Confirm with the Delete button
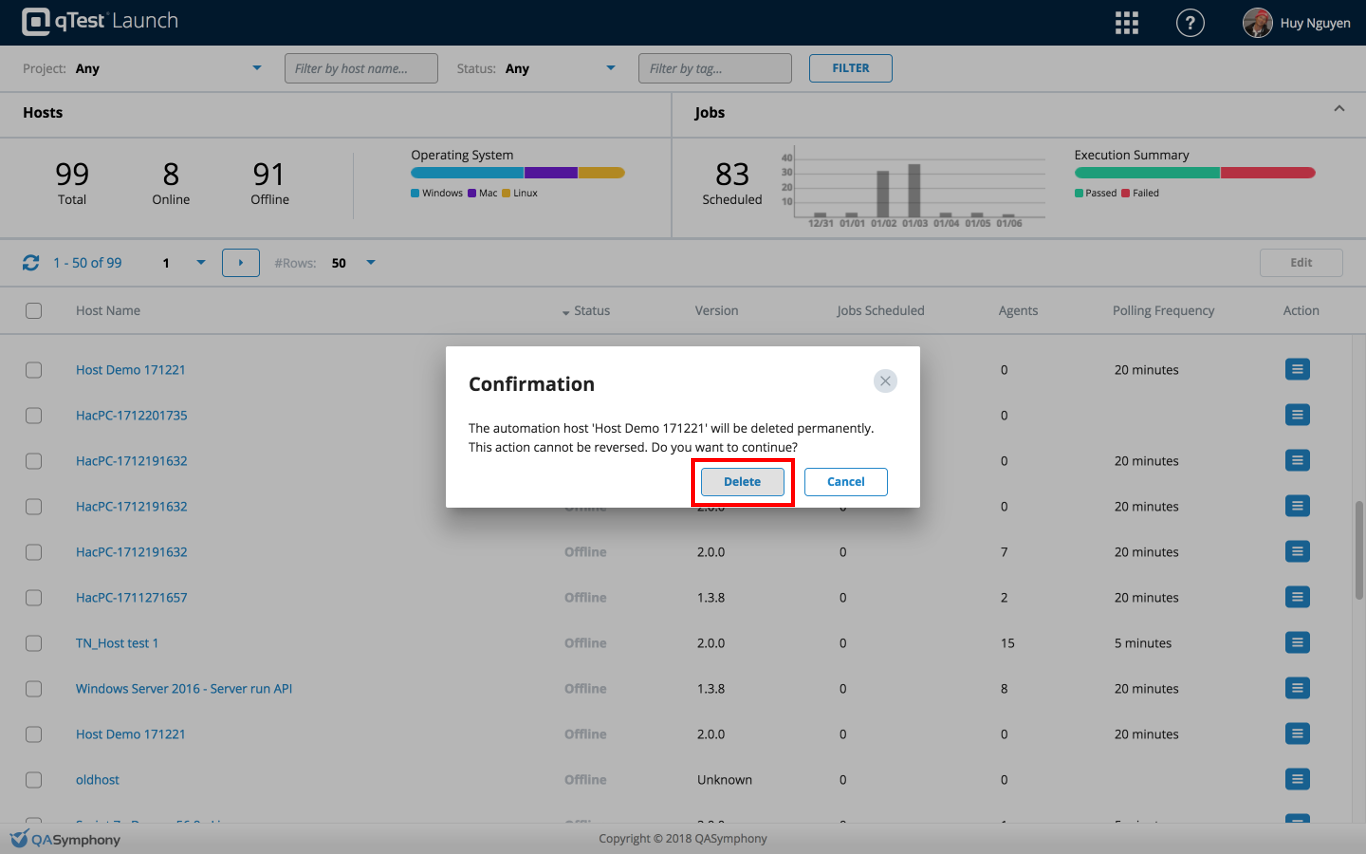Viewport: 1366px width, 854px height. [742, 482]
